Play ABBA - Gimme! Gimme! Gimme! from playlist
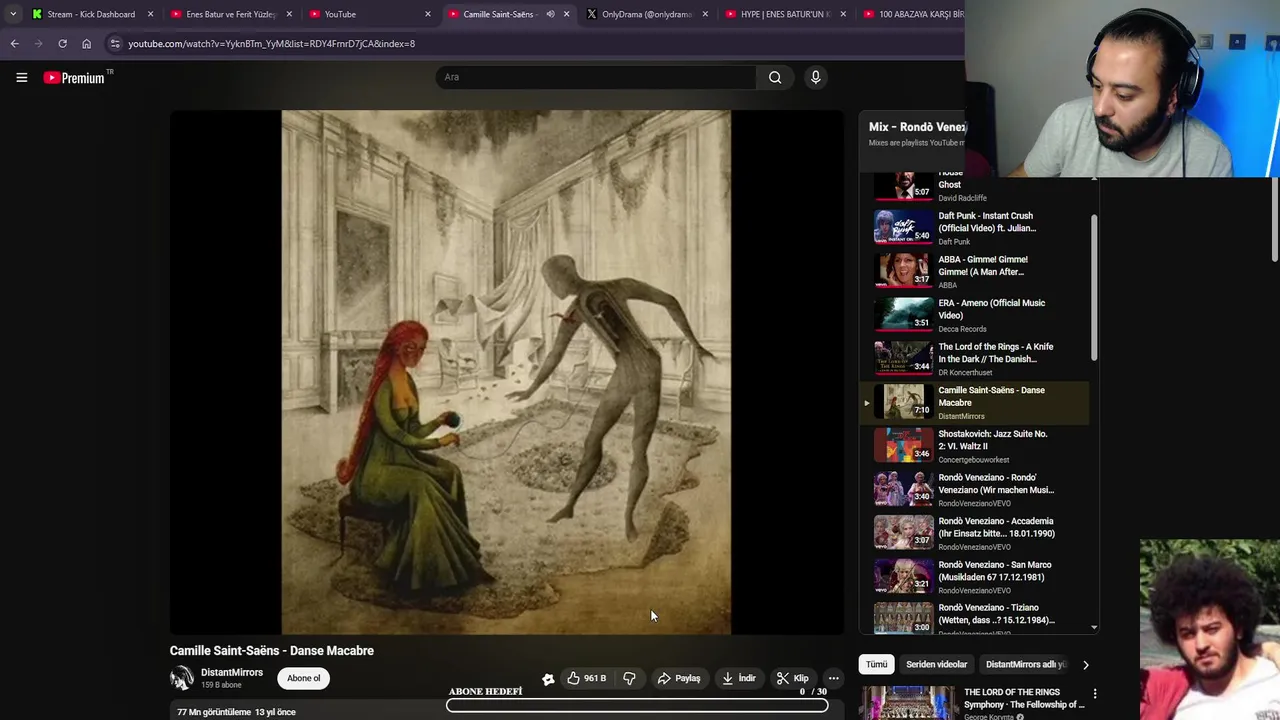 [975, 271]
